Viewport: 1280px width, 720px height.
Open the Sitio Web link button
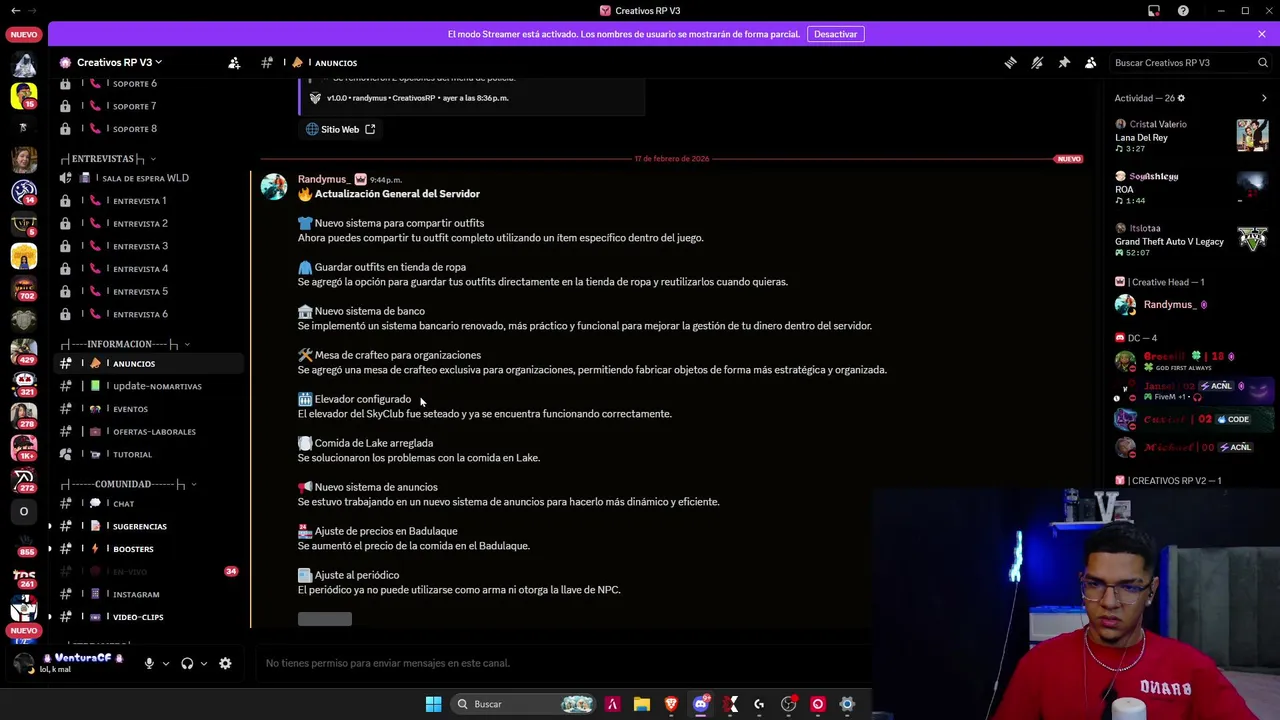point(340,129)
